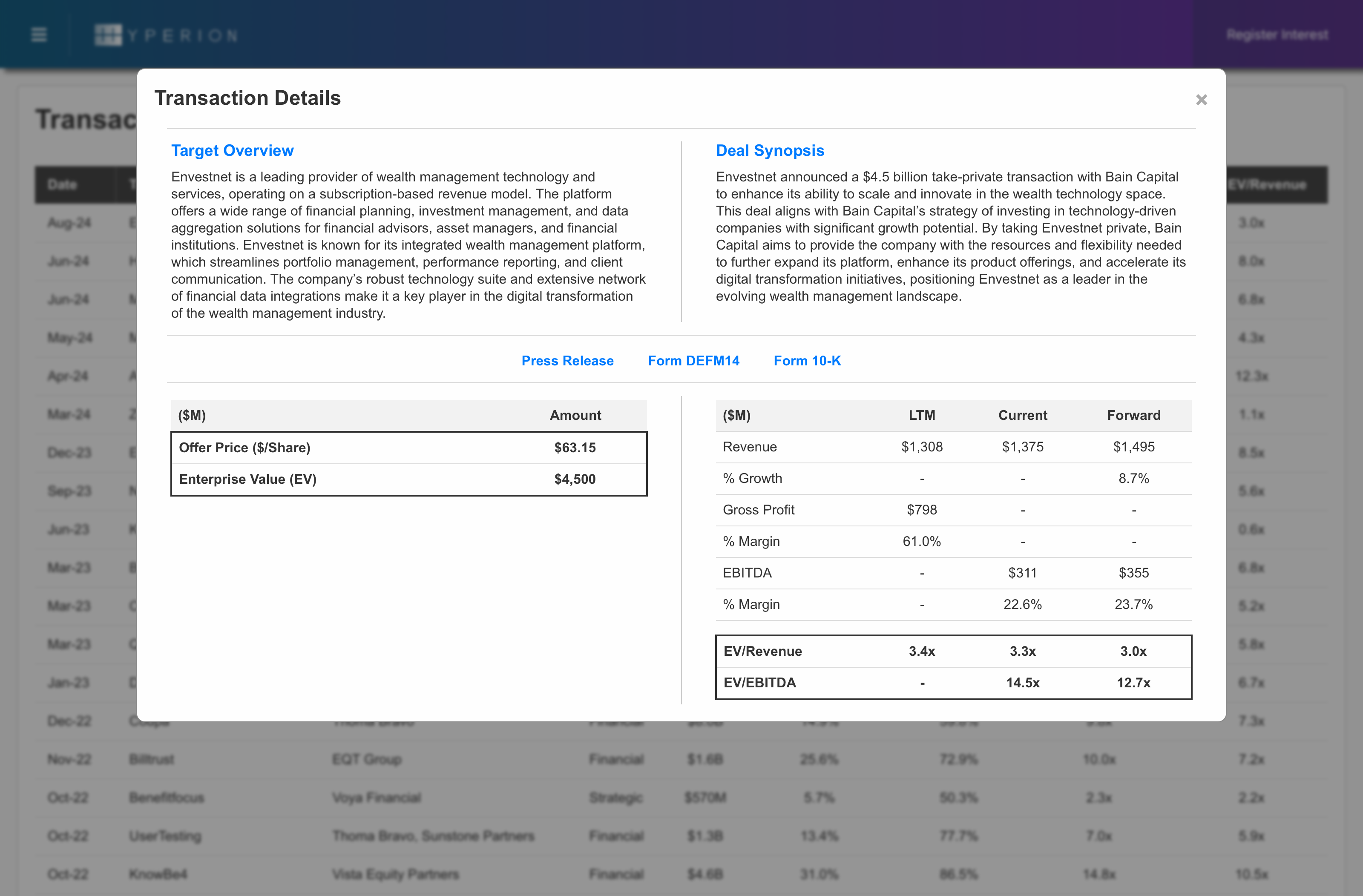Image resolution: width=1363 pixels, height=896 pixels.
Task: Open the Form DEFM14 link
Action: [693, 361]
